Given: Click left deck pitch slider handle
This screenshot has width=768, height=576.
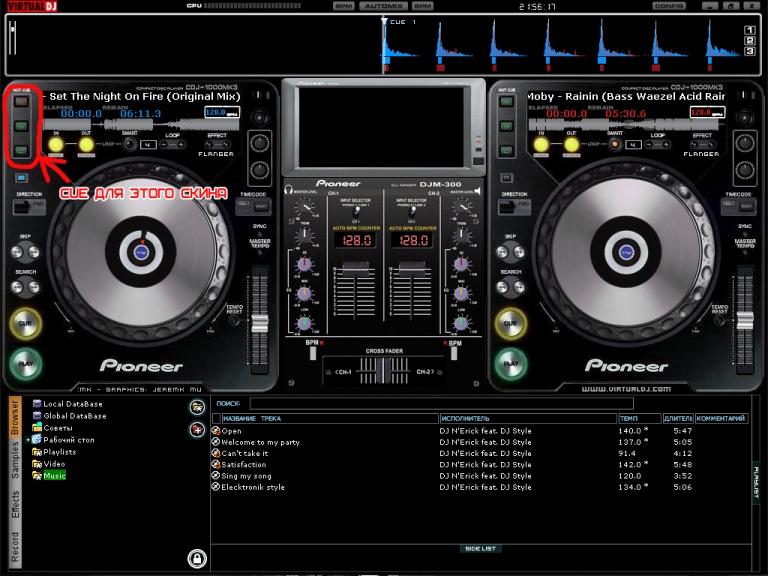Looking at the screenshot, I should (260, 323).
